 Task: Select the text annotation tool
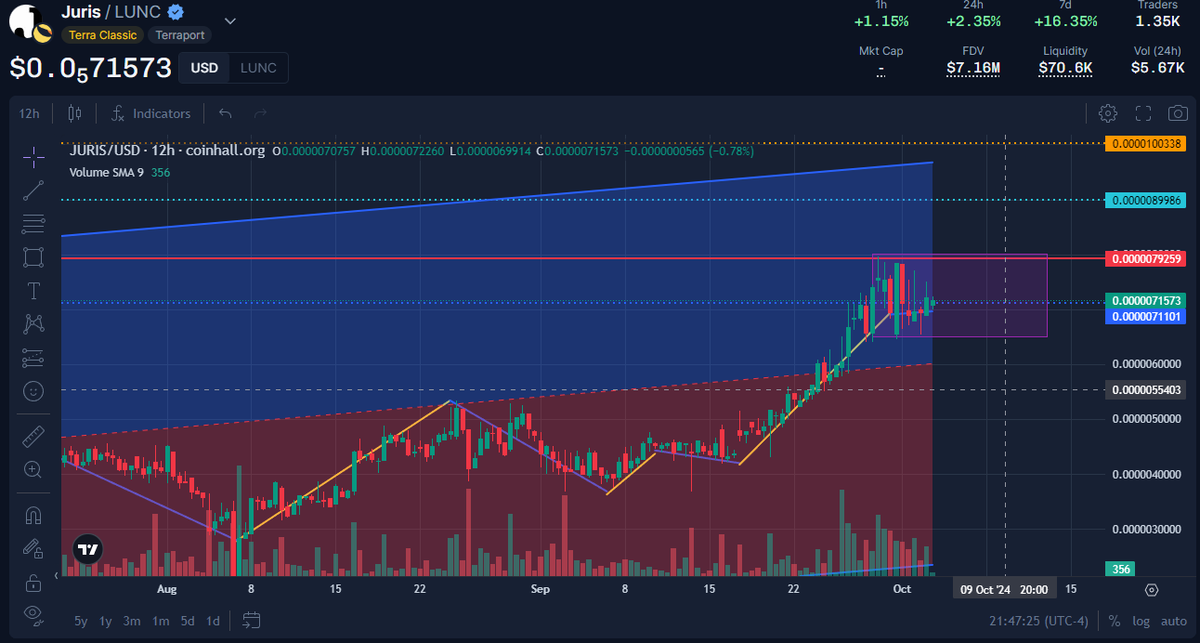point(33,291)
